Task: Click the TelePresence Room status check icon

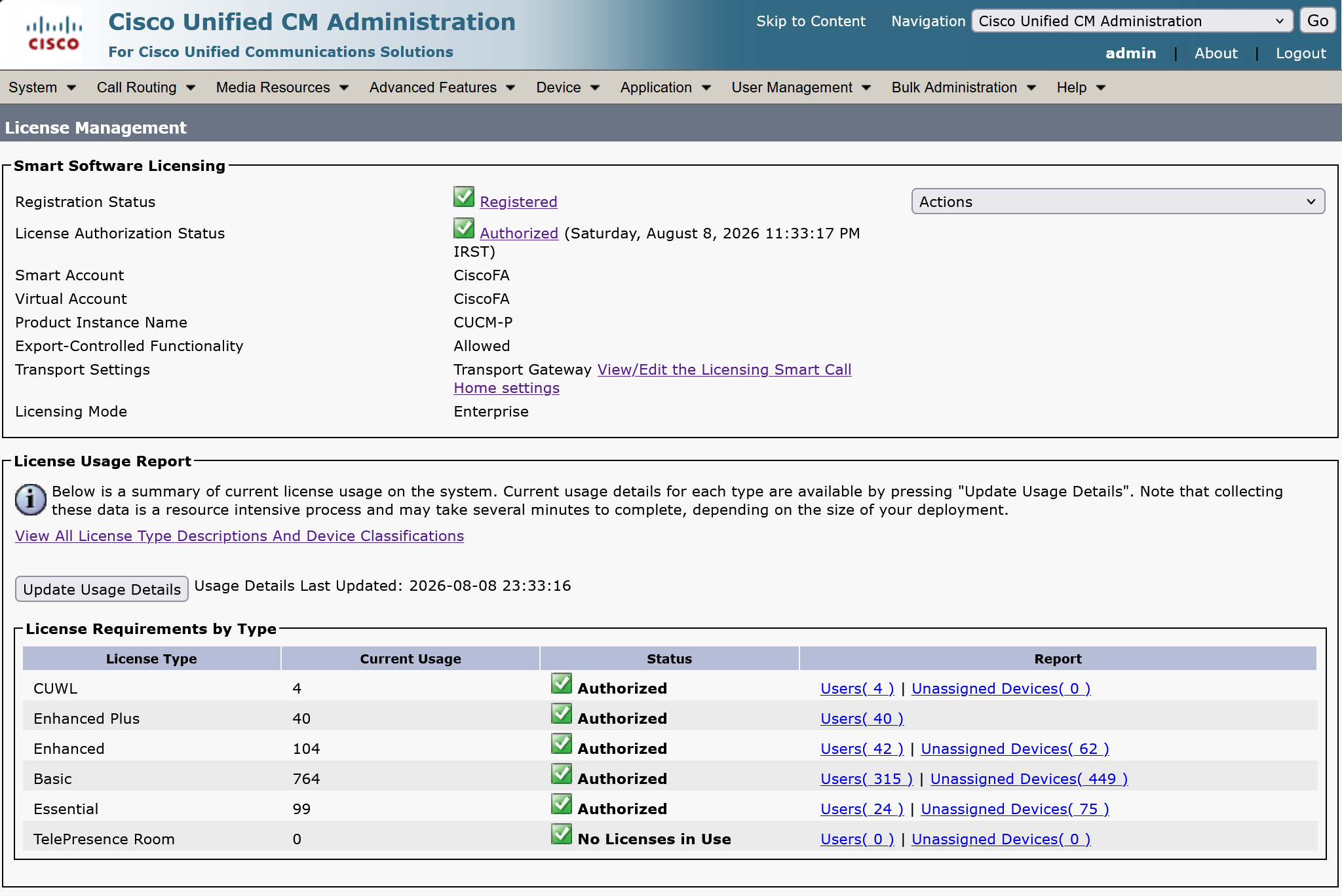Action: point(562,834)
